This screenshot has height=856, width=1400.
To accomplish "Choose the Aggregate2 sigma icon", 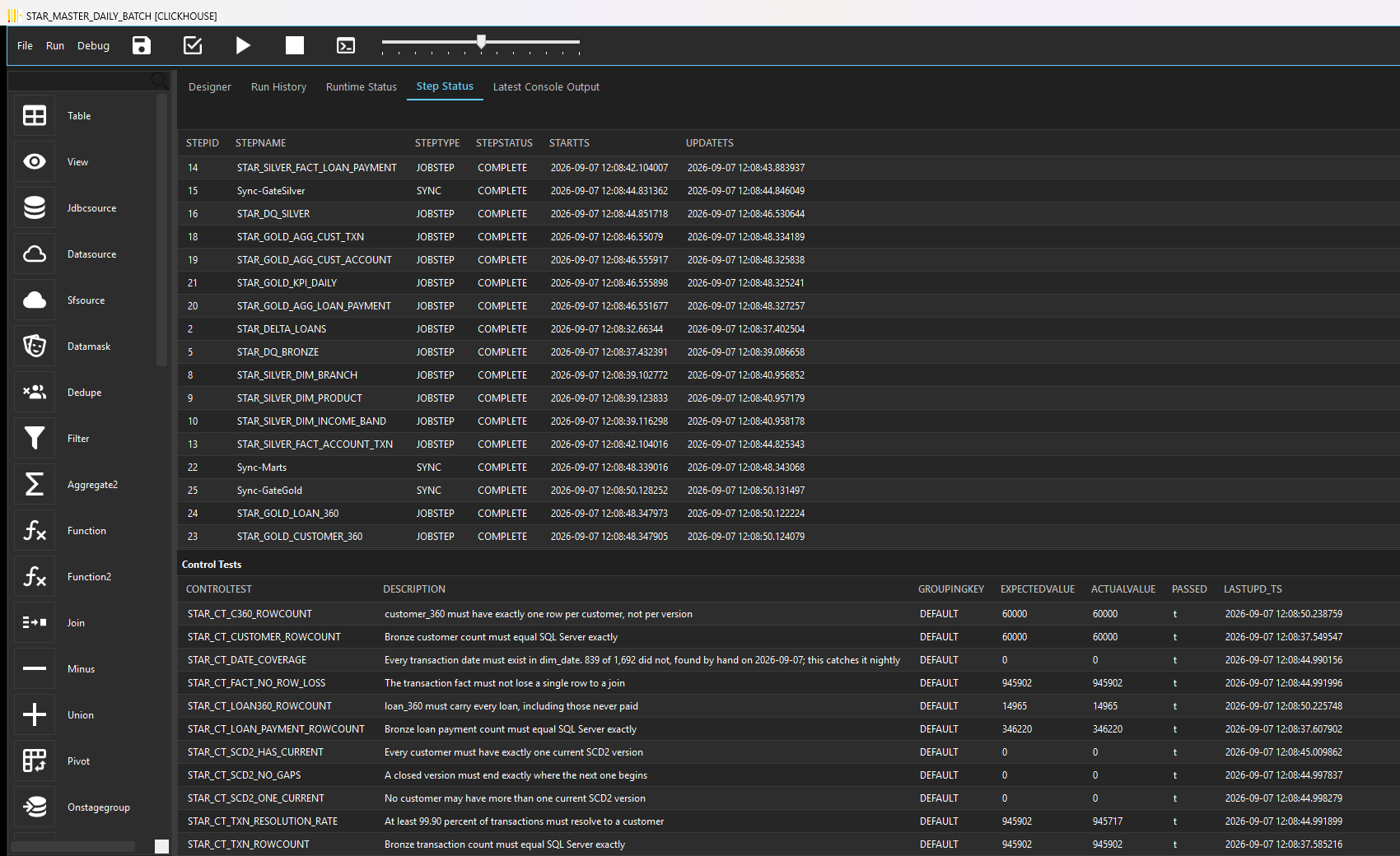I will tap(35, 485).
